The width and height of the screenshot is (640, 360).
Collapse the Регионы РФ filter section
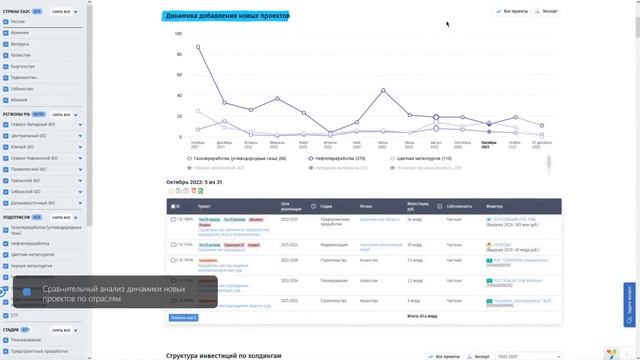tap(76, 115)
